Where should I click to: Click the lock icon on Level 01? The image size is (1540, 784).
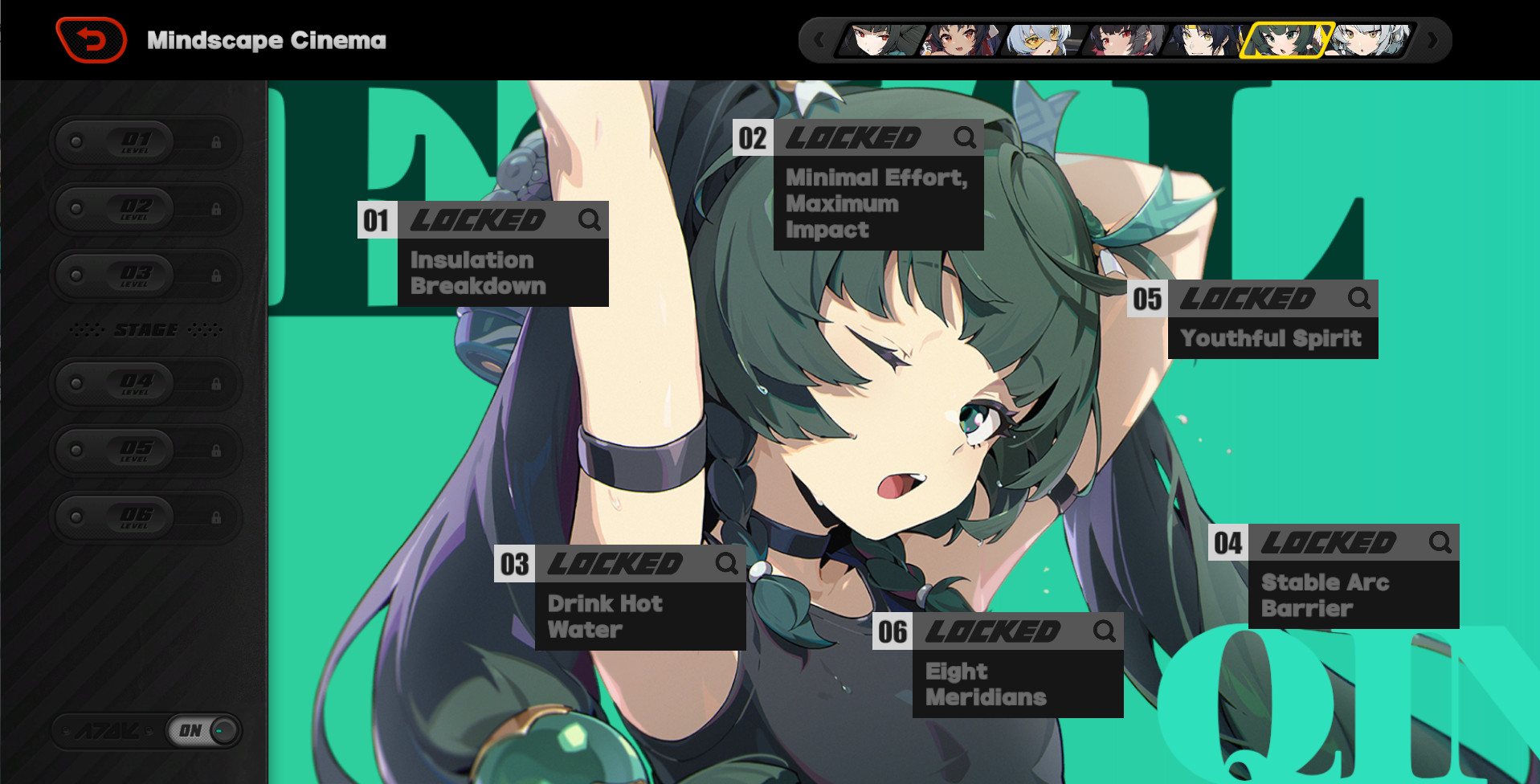215,141
